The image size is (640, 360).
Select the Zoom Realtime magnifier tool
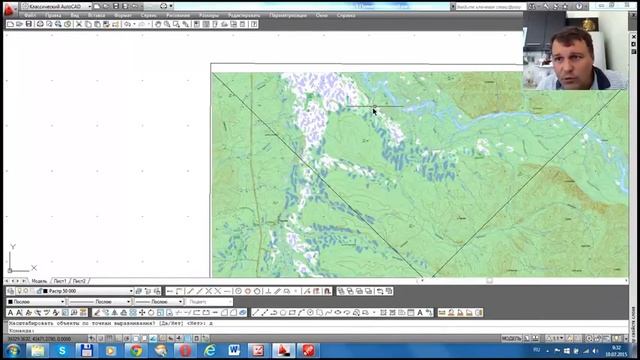click(167, 24)
